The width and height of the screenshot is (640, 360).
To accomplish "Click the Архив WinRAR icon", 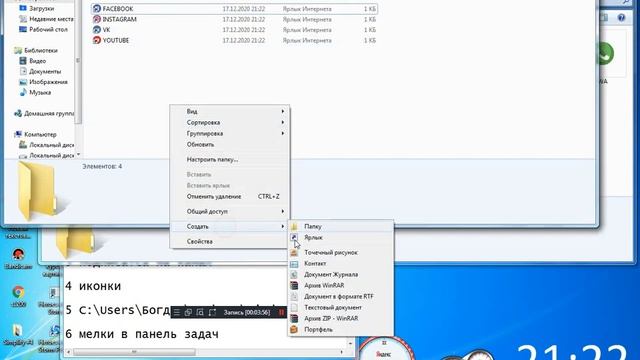I will pyautogui.click(x=294, y=286).
